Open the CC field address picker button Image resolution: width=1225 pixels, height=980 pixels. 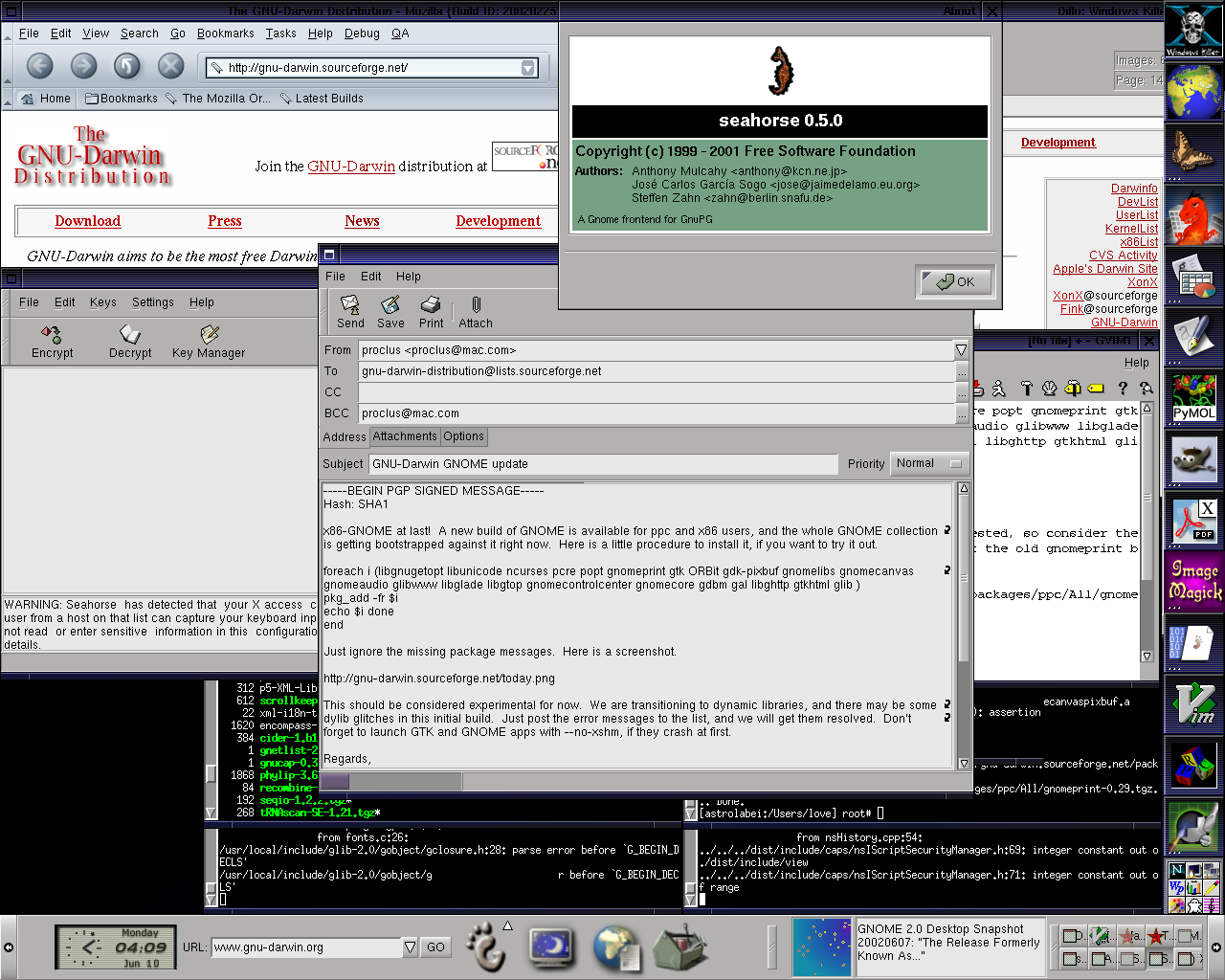tap(962, 392)
